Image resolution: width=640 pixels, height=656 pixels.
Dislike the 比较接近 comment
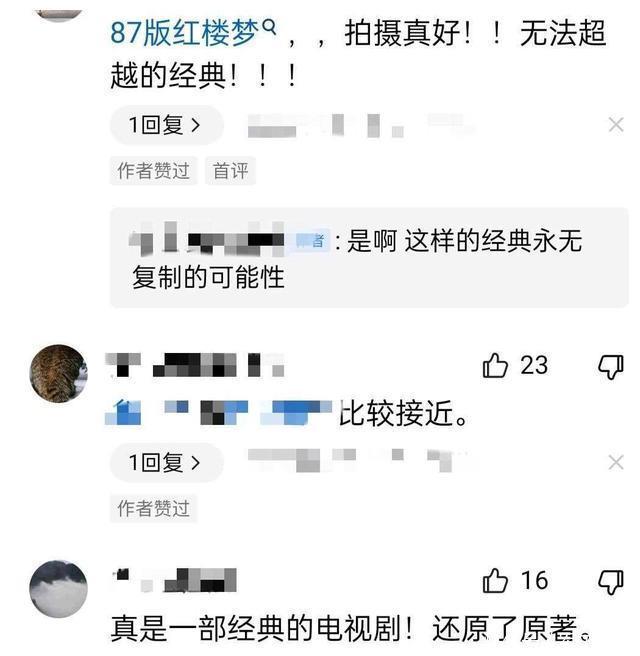pyautogui.click(x=610, y=367)
